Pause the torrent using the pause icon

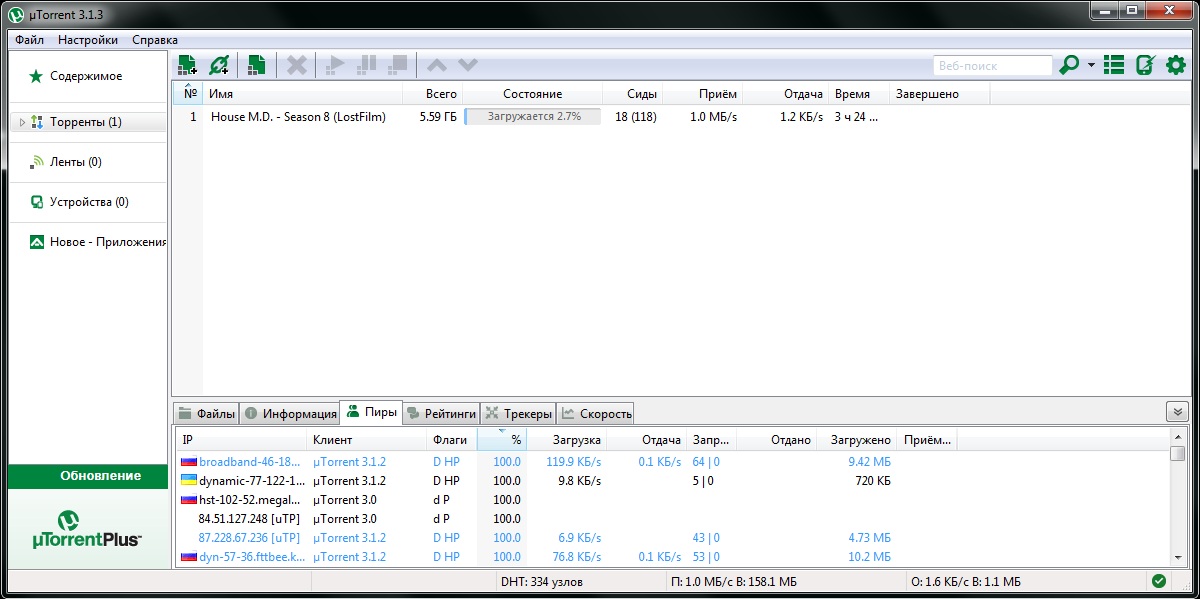pos(367,65)
